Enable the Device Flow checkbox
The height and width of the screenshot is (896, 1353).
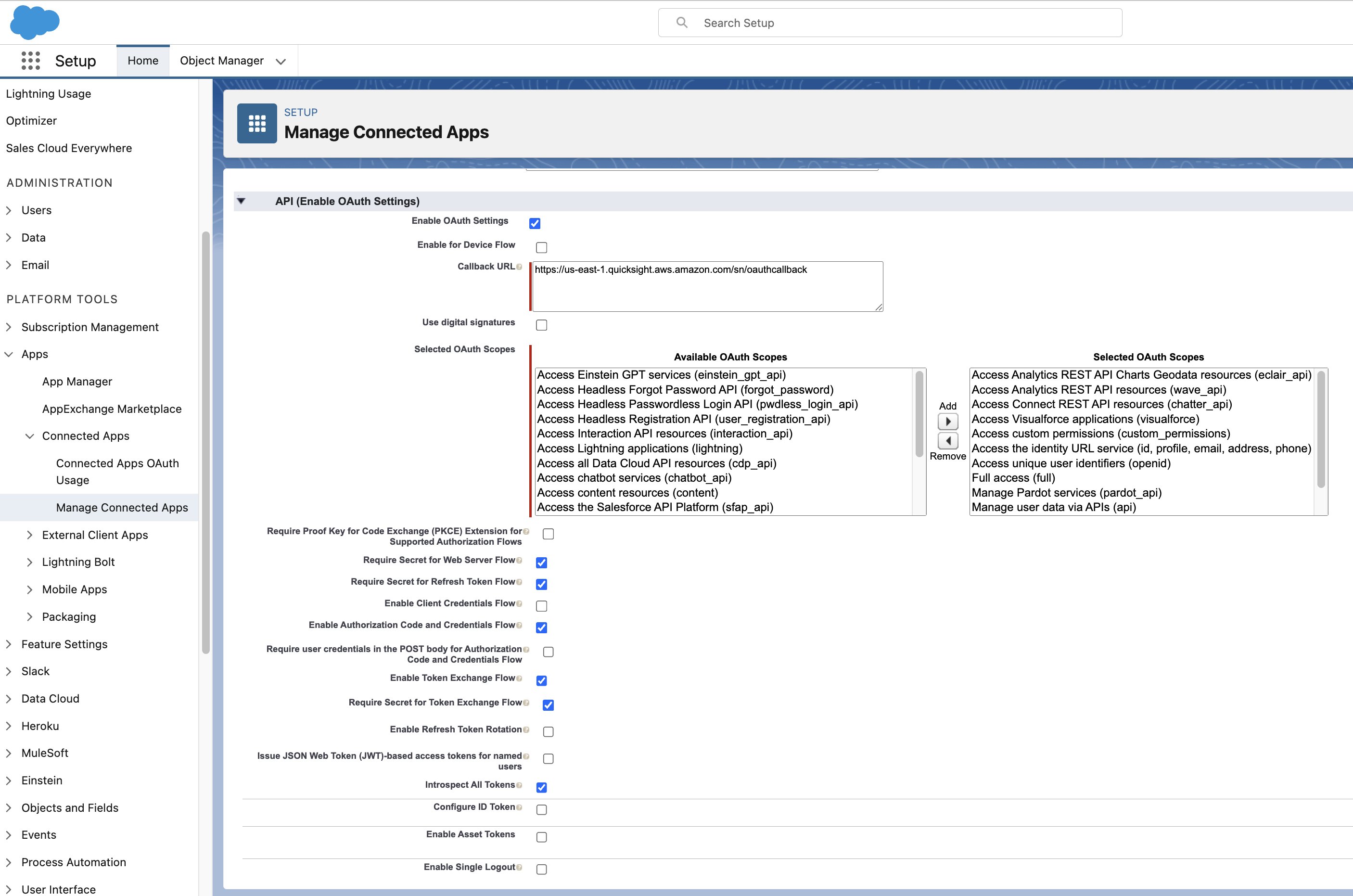pyautogui.click(x=542, y=247)
